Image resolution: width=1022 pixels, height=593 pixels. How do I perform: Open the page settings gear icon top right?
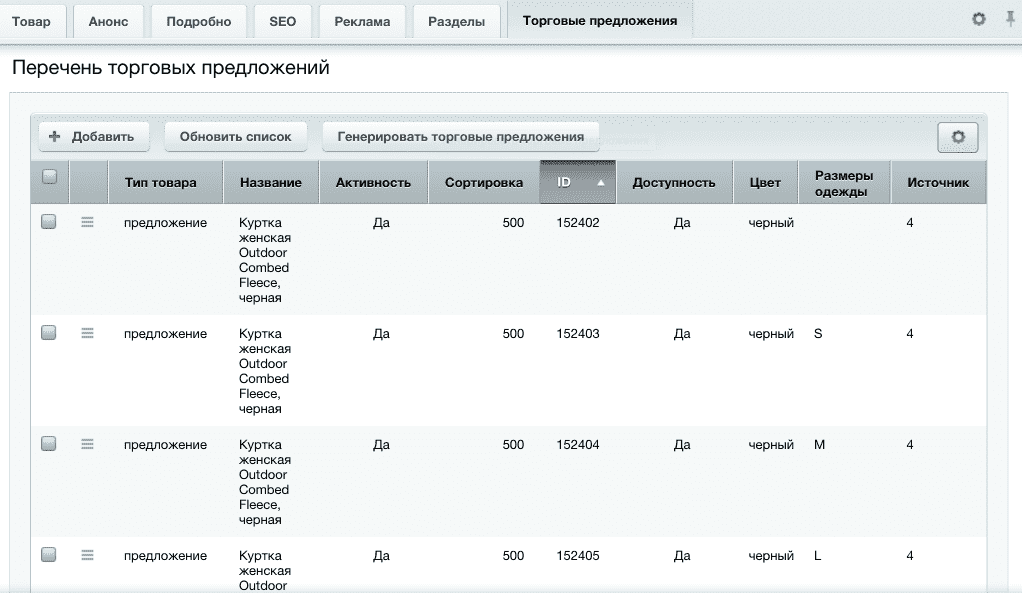[981, 17]
